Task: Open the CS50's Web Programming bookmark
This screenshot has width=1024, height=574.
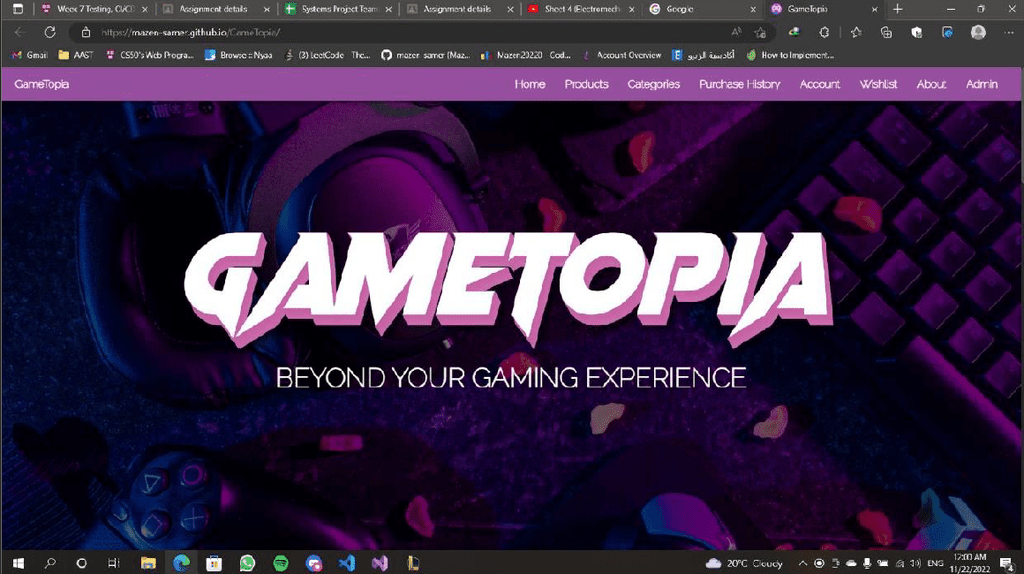Action: pos(150,55)
